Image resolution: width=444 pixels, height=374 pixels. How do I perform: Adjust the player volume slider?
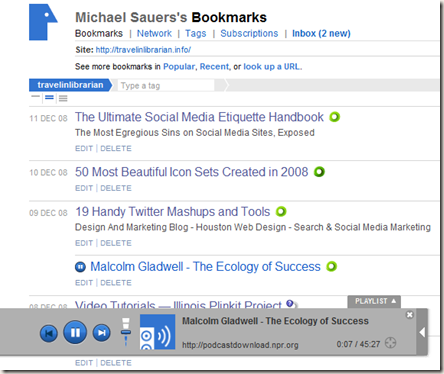point(126,332)
